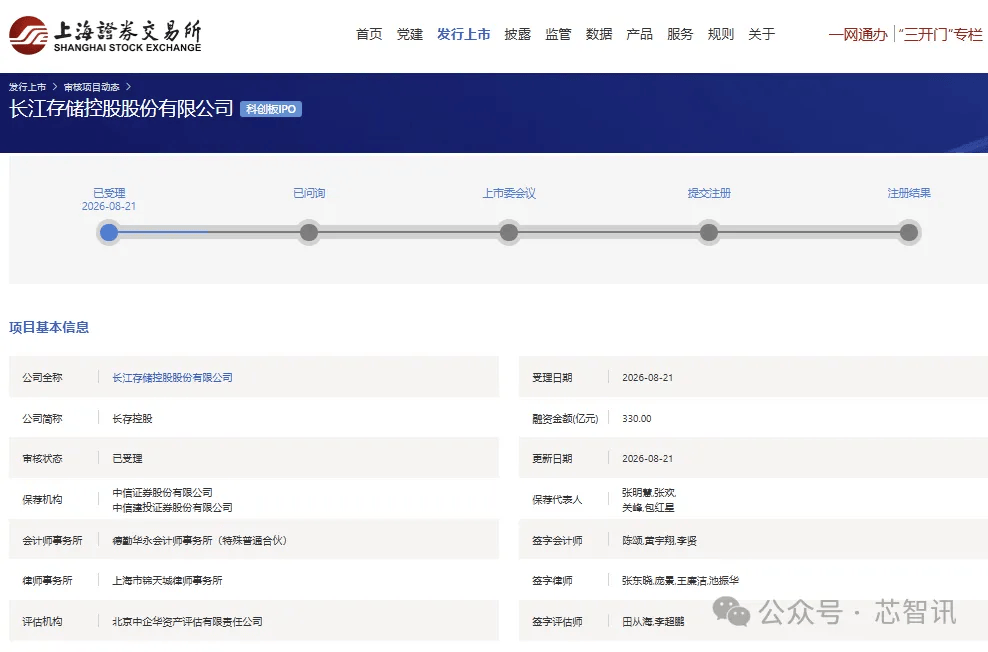Viewport: 988px width, 652px height.
Task: Go to 审核项目动态 breadcrumb
Action: pyautogui.click(x=91, y=87)
